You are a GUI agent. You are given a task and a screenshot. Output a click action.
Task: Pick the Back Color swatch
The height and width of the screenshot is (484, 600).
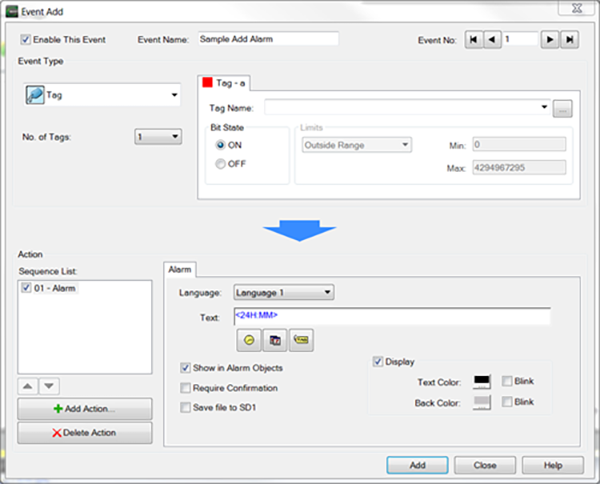482,403
